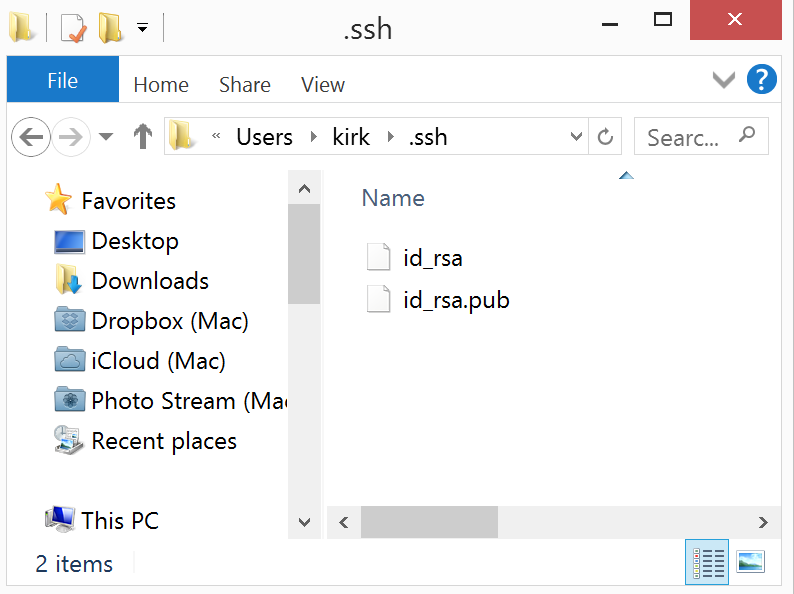
Task: Navigate to kirk in breadcrumb
Action: pos(351,137)
